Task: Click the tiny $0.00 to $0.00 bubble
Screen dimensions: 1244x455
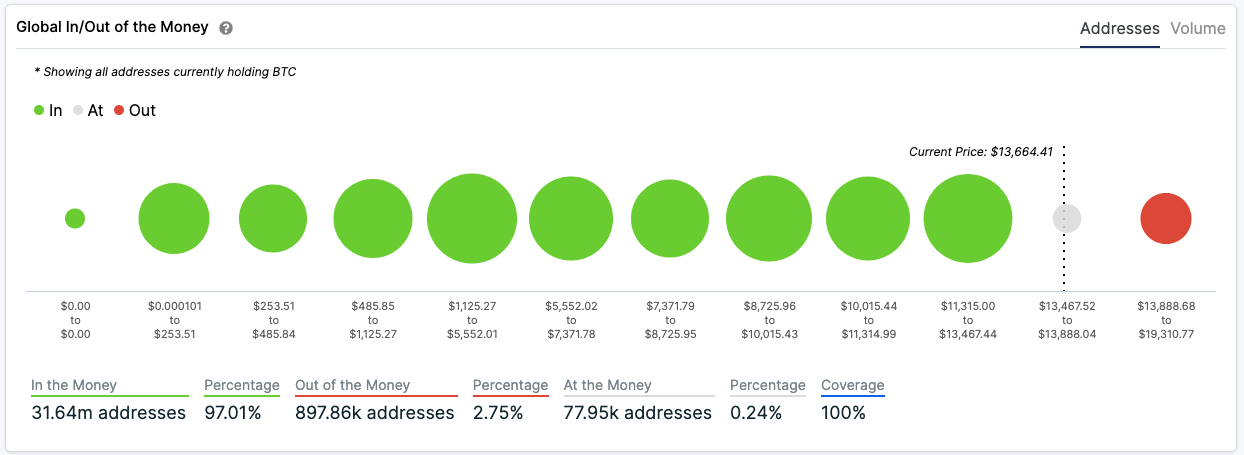Action: pyautogui.click(x=75, y=218)
